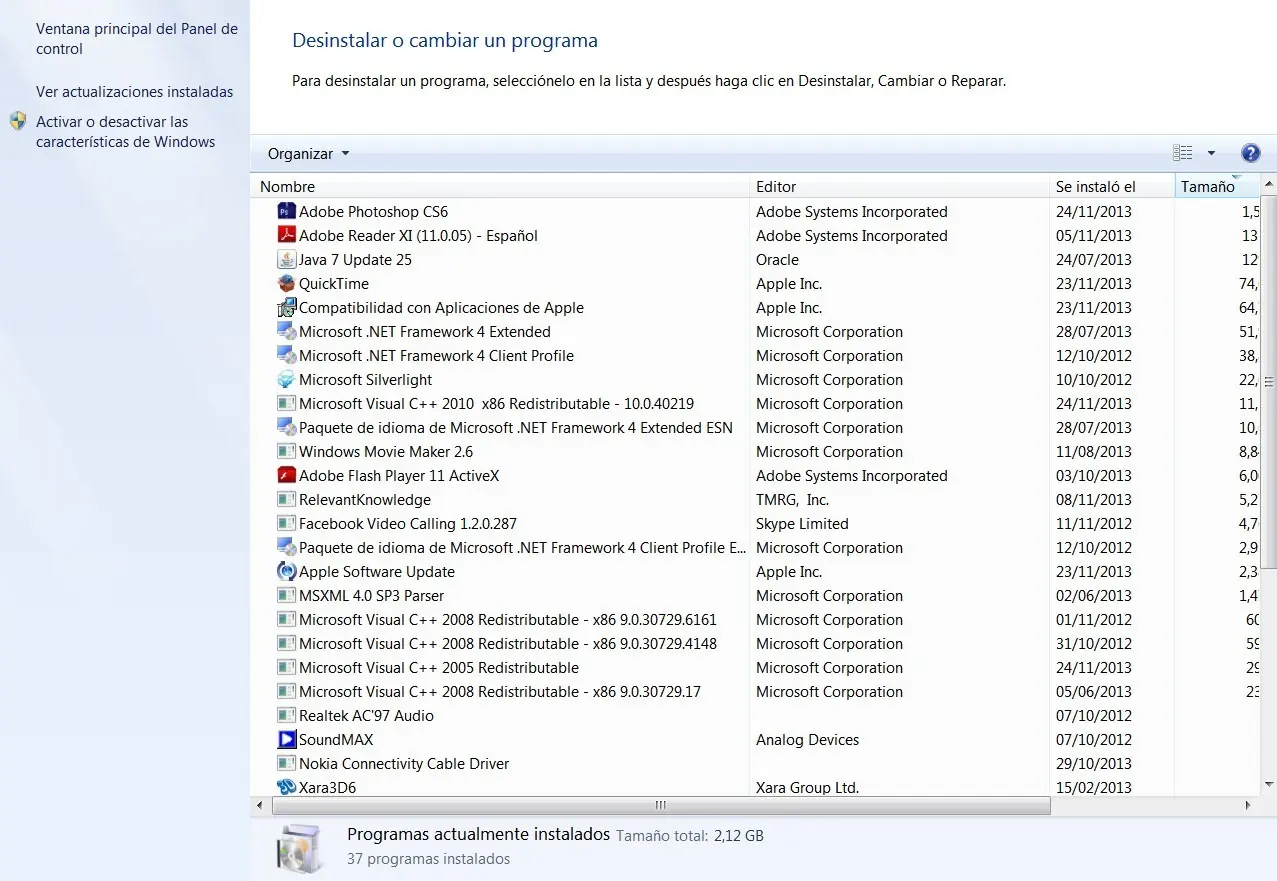Select the Java 7 Update 25 icon

(x=287, y=260)
